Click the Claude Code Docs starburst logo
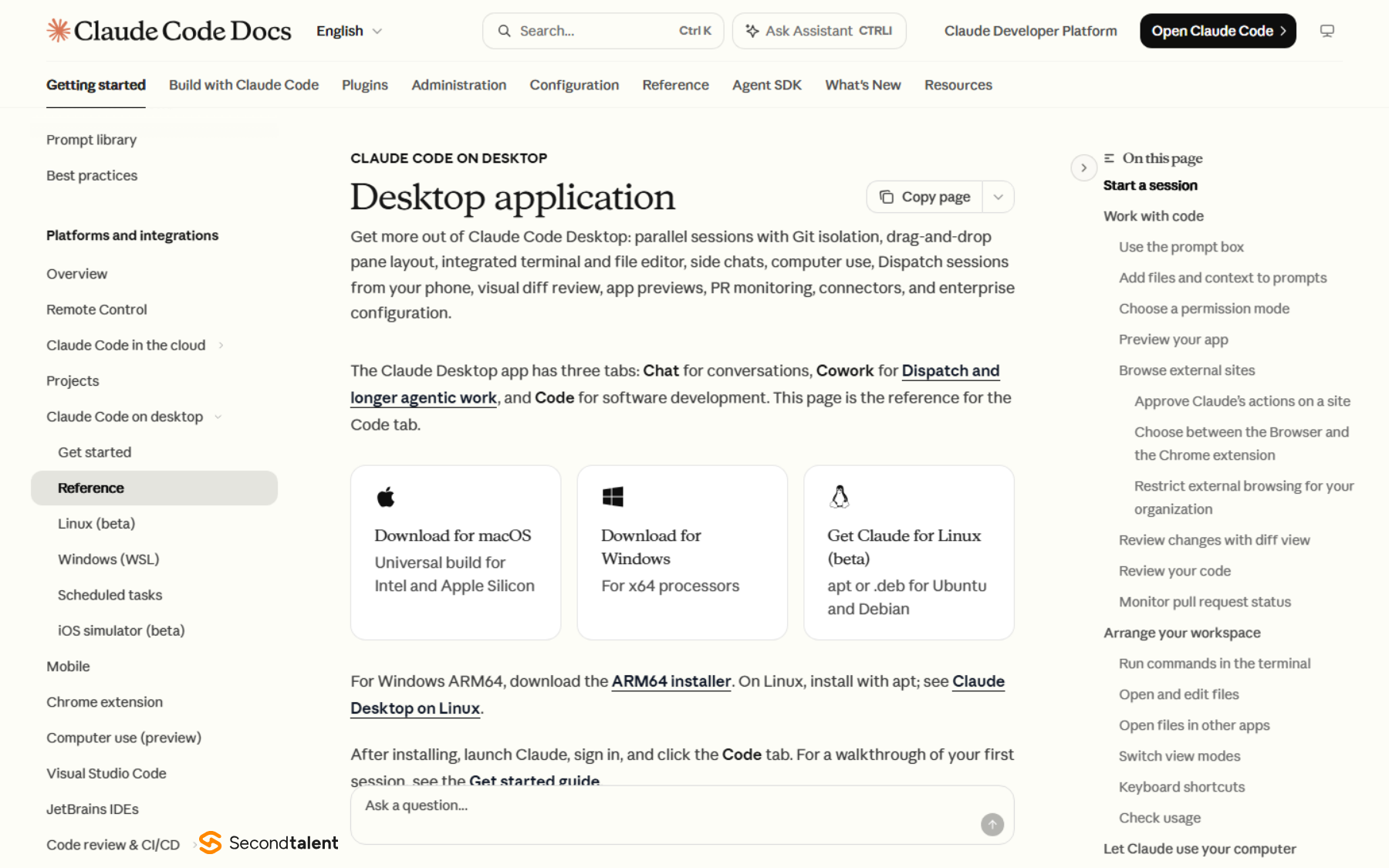This screenshot has height=868, width=1389. [x=59, y=30]
